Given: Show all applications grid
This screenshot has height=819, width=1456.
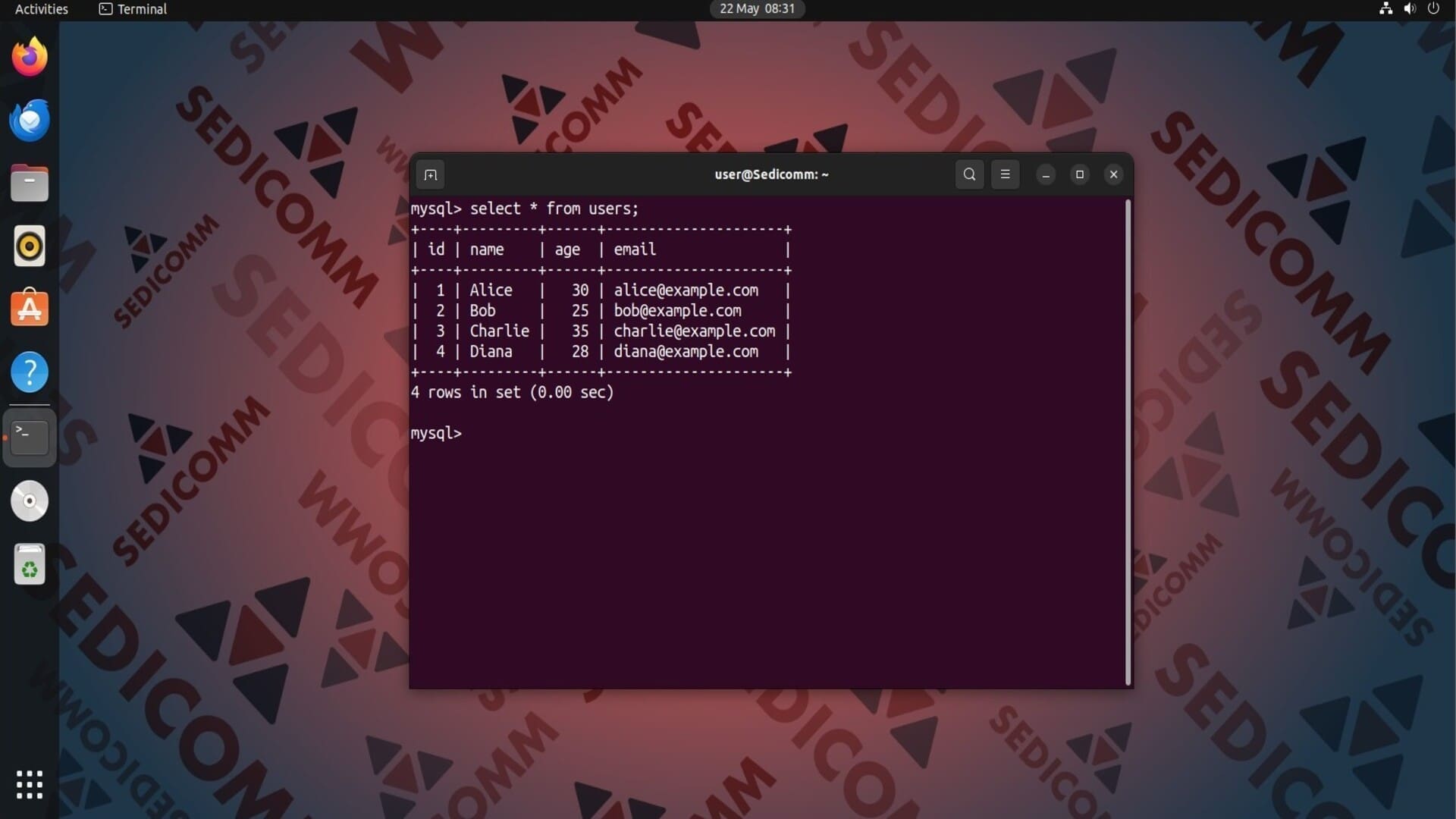Looking at the screenshot, I should pyautogui.click(x=30, y=784).
